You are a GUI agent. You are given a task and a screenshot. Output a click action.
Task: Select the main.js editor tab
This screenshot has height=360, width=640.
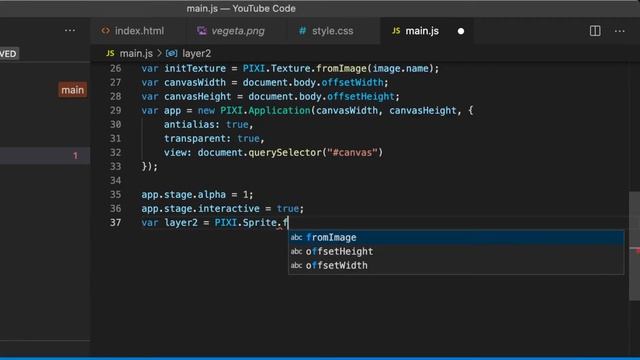coord(427,31)
